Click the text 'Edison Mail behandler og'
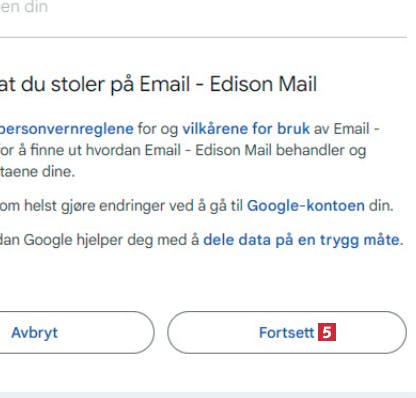Image resolution: width=416 pixels, height=398 pixels. pos(281,150)
